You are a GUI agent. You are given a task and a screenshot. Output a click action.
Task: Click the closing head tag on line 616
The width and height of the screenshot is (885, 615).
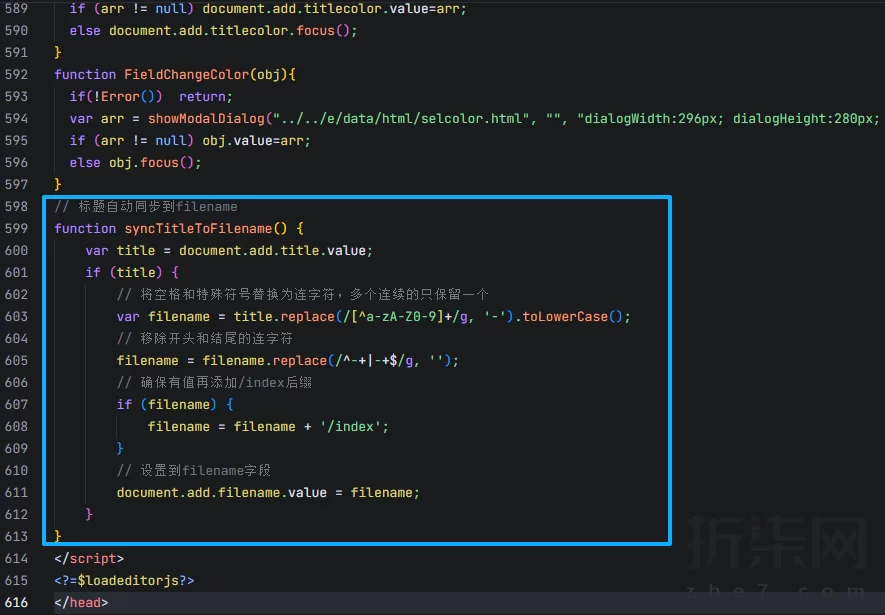pos(81,602)
